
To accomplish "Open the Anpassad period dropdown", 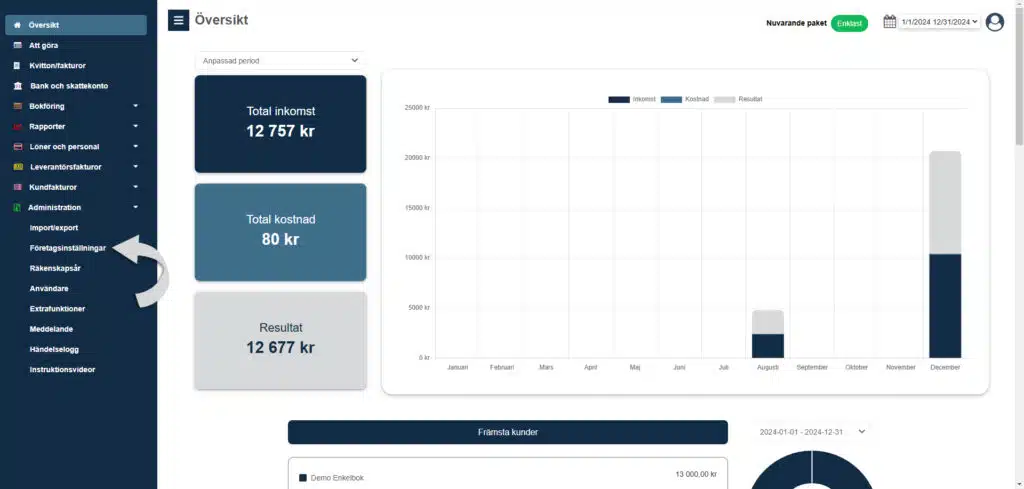I will pos(280,61).
